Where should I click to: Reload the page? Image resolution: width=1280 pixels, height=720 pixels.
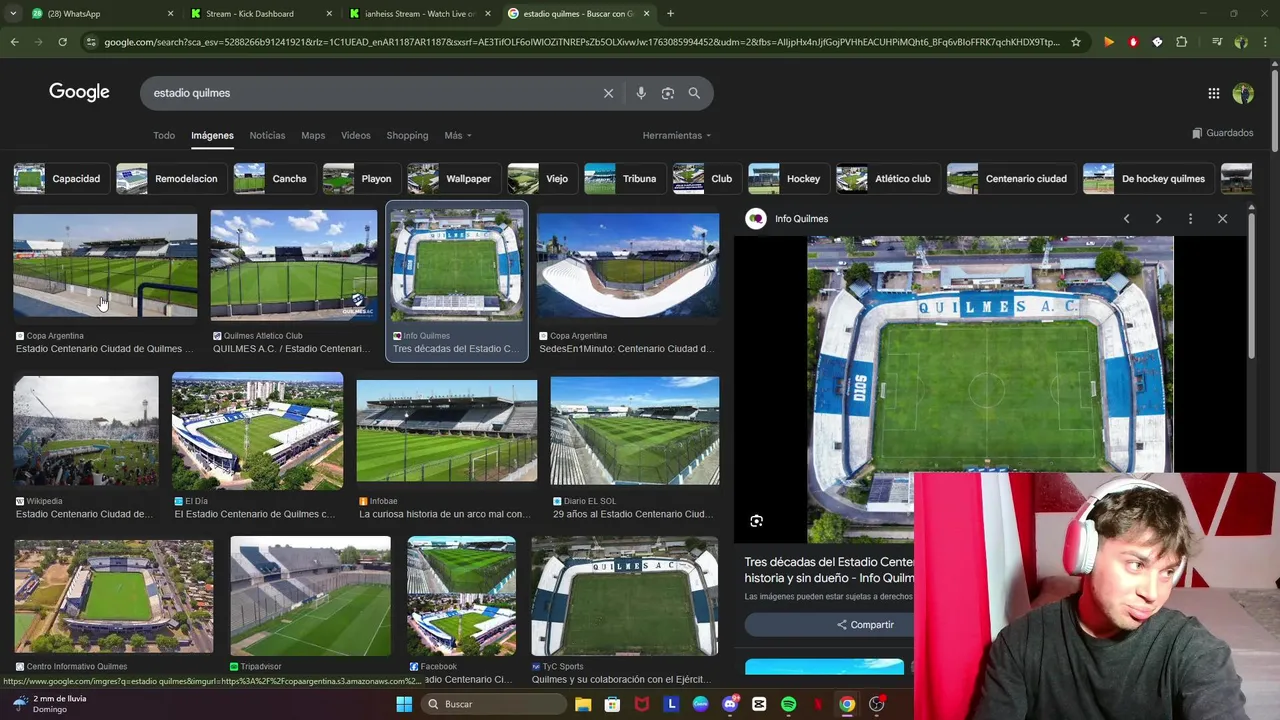[x=62, y=42]
